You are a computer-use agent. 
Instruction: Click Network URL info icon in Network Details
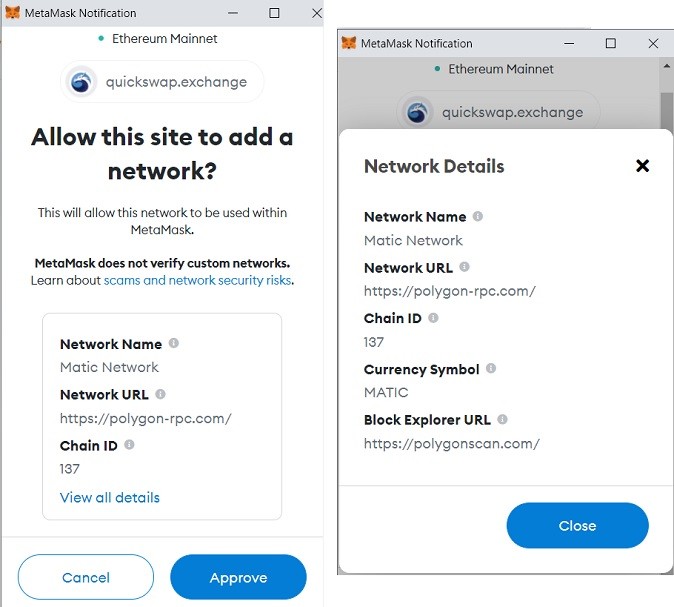(464, 267)
